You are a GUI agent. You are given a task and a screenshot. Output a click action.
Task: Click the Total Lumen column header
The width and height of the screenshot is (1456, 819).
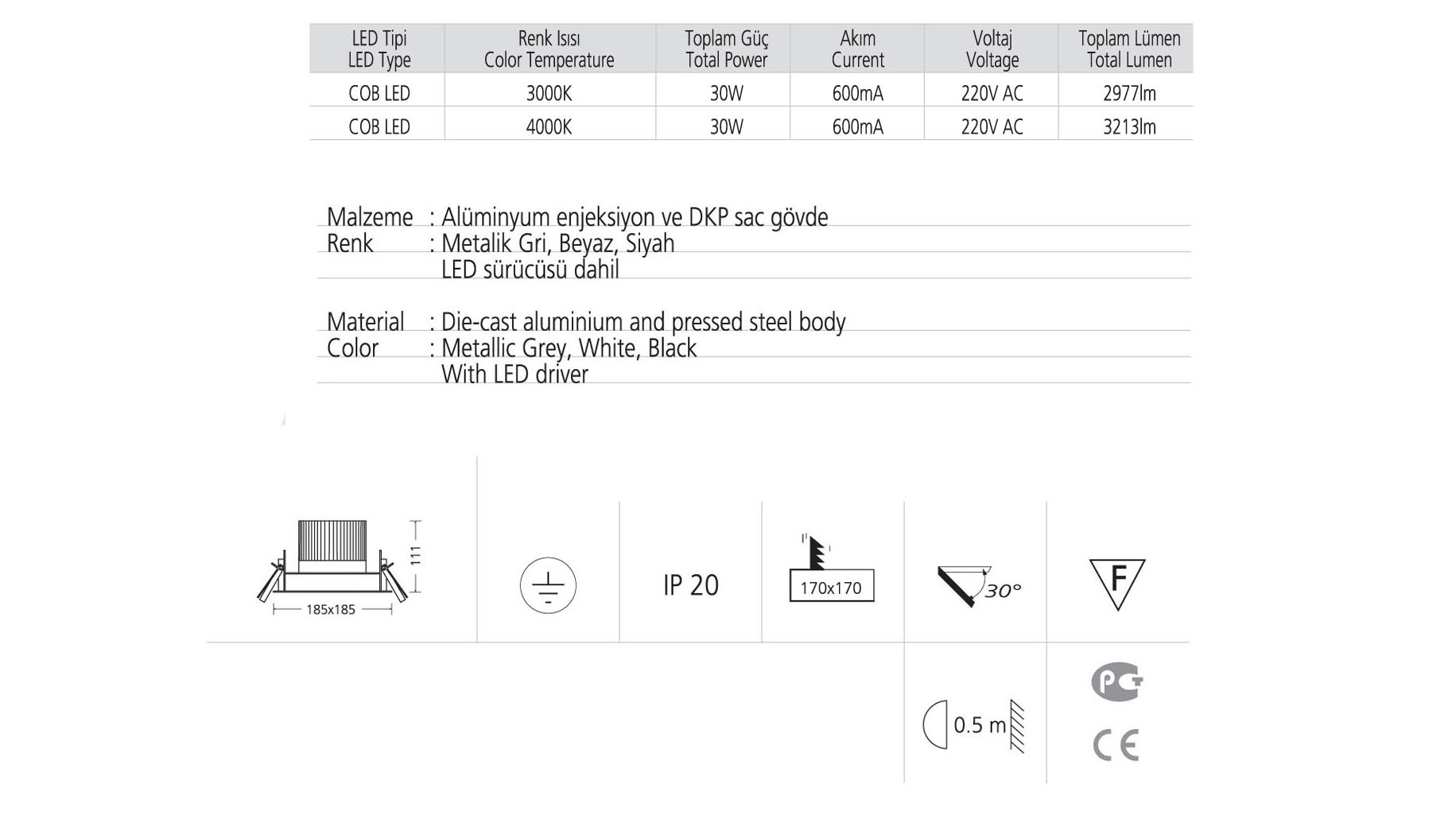tap(1128, 49)
